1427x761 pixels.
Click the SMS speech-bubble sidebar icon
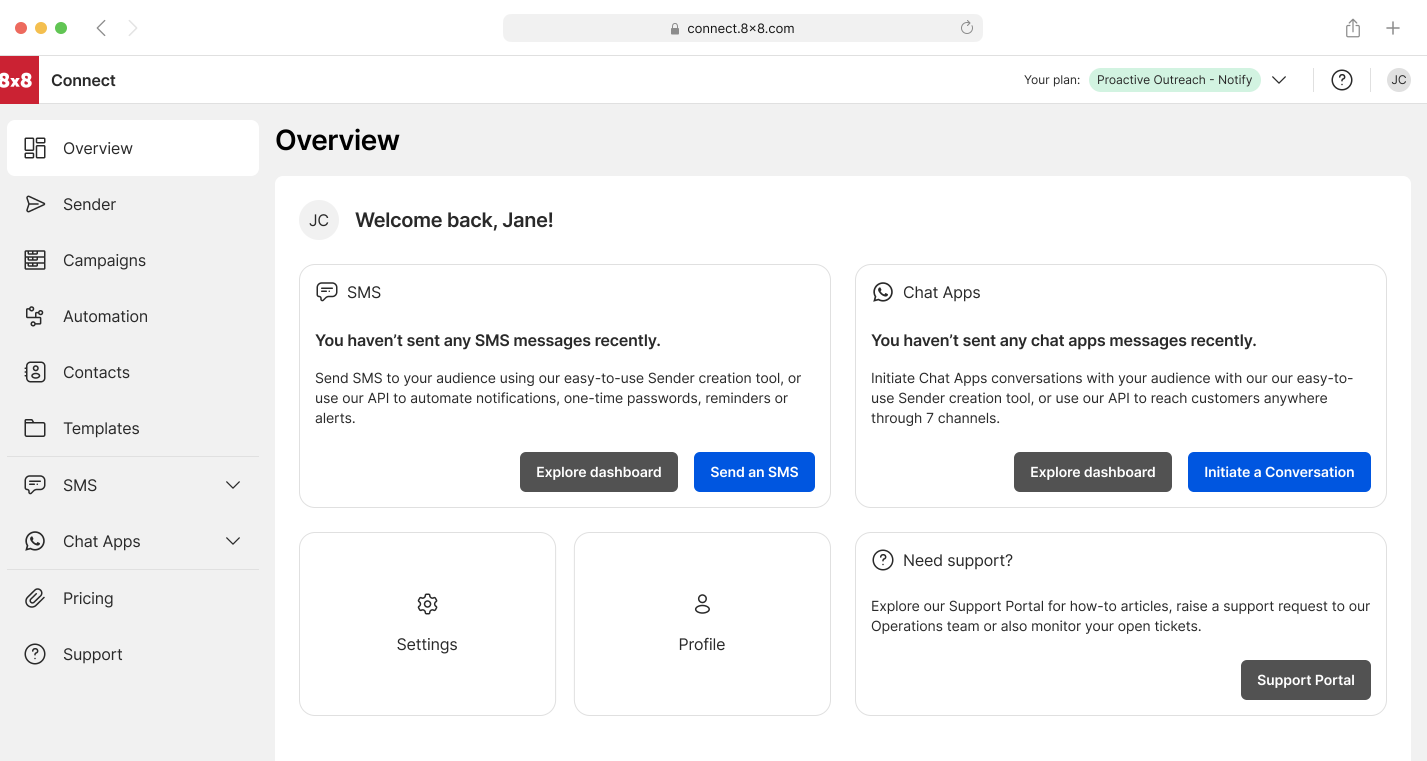tap(35, 485)
